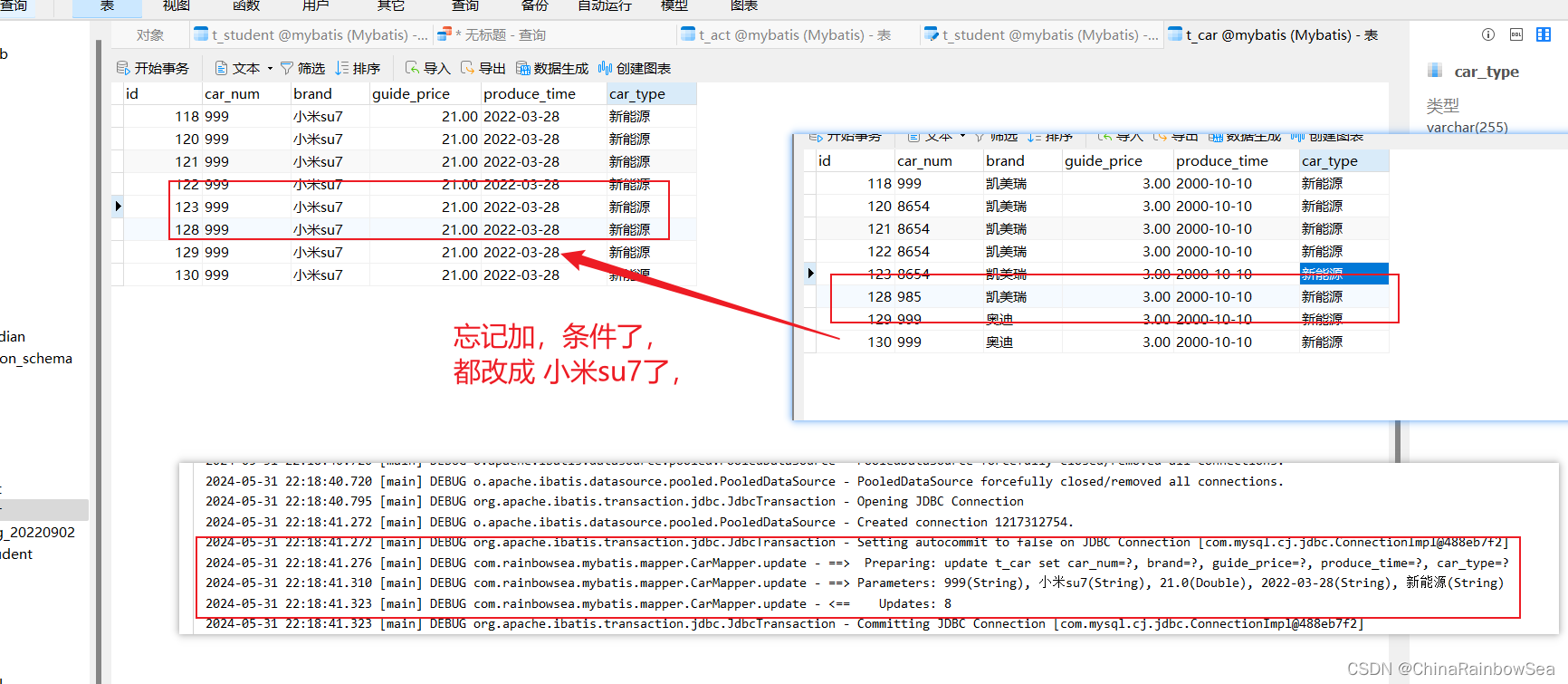Select the blue column view icon
Image resolution: width=1568 pixels, height=684 pixels.
pos(1544,34)
